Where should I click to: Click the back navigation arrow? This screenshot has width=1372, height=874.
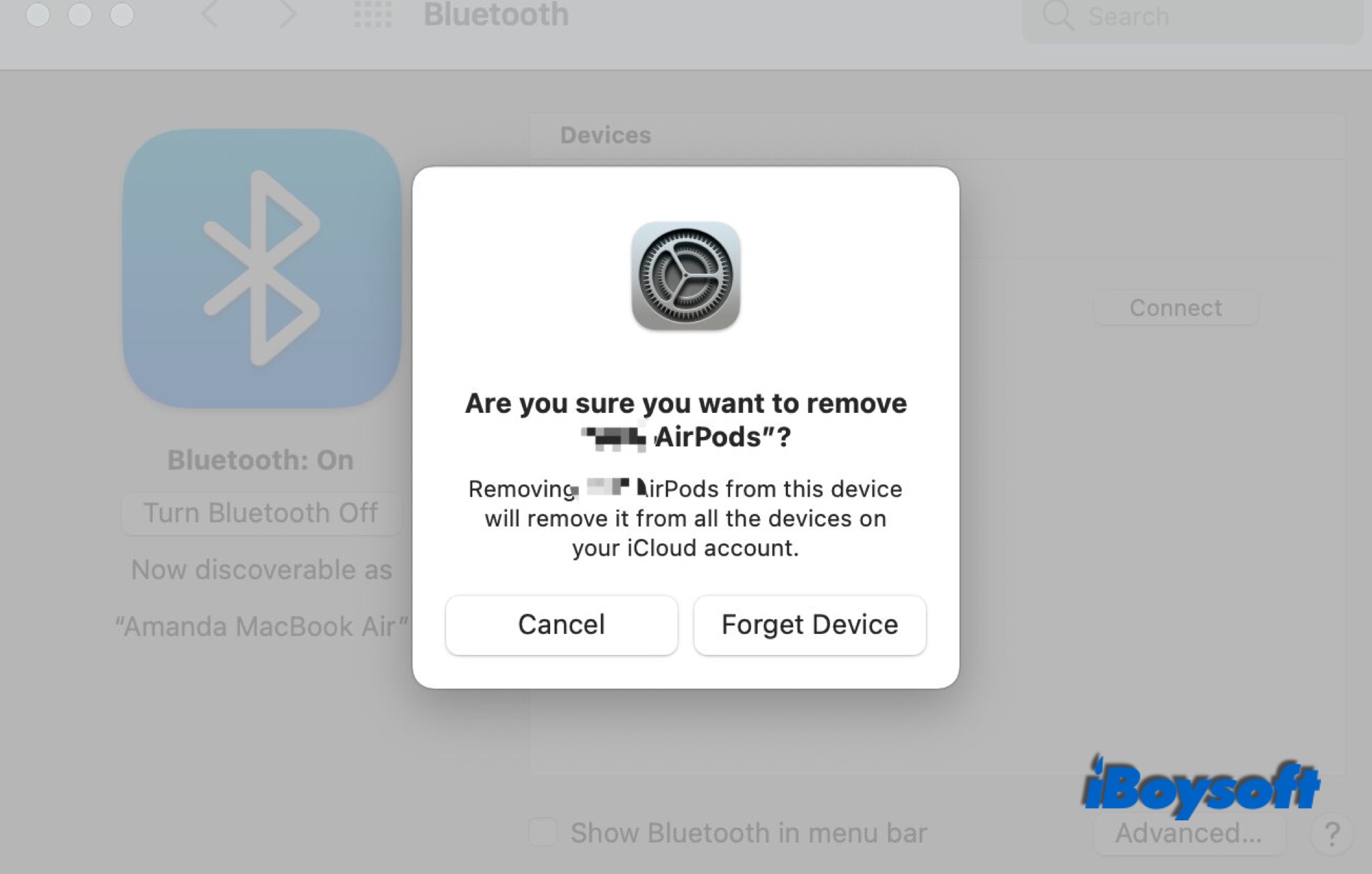click(x=210, y=15)
